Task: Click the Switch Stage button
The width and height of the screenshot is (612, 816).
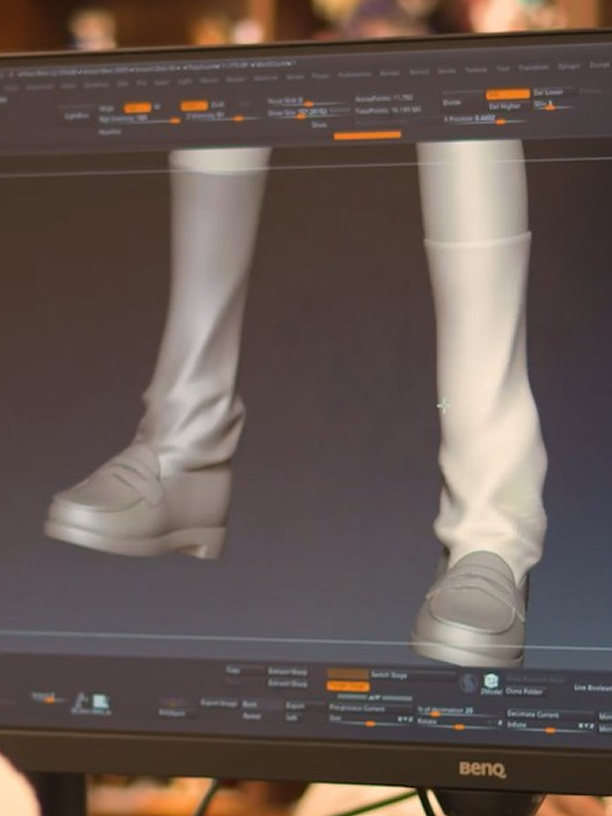Action: pyautogui.click(x=389, y=675)
